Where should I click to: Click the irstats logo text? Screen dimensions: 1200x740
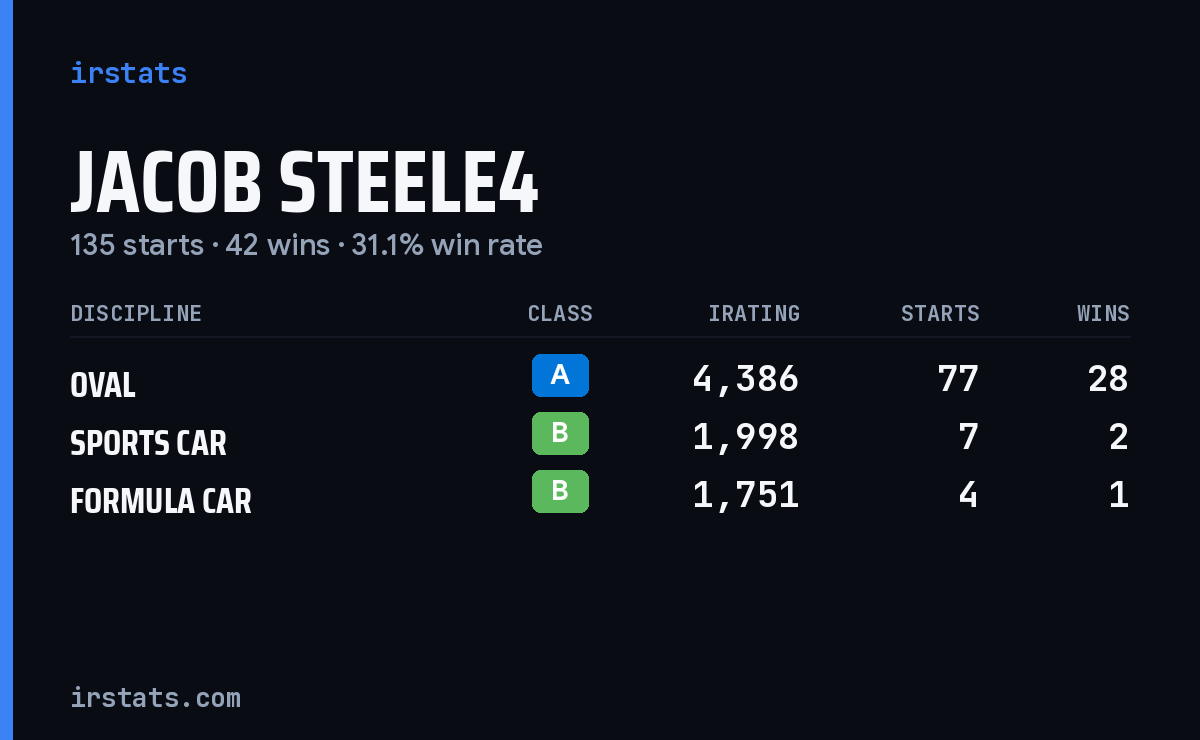128,73
